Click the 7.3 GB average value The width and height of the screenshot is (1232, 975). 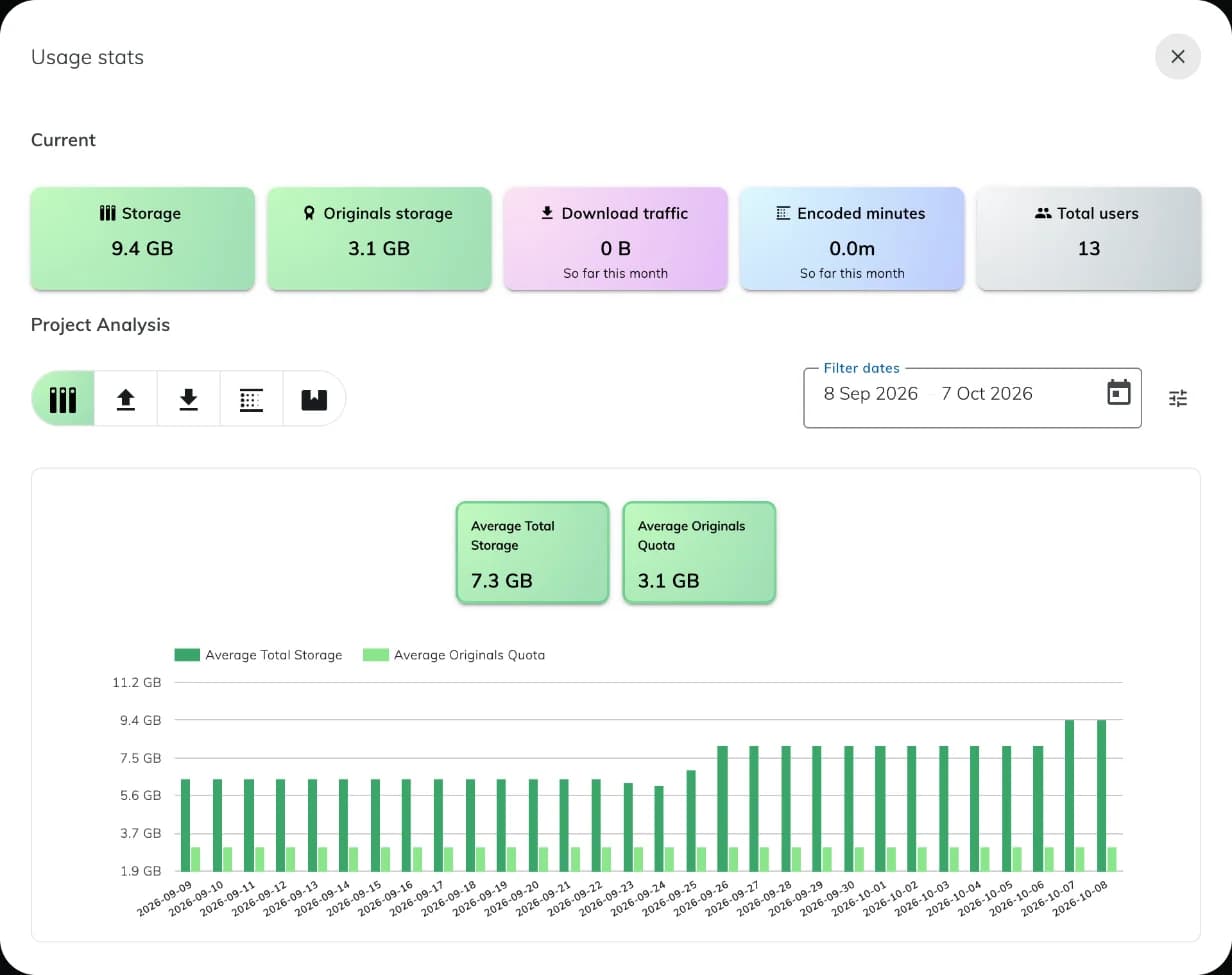coord(501,580)
